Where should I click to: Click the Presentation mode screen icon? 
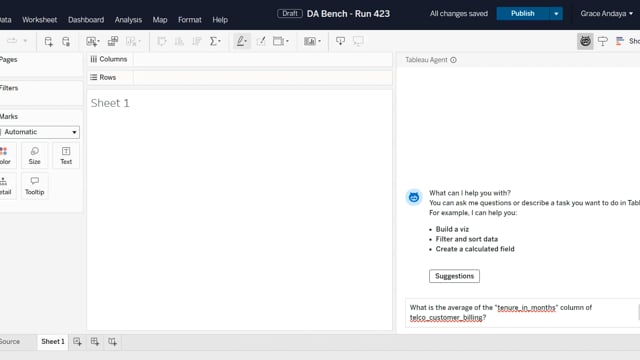point(358,41)
